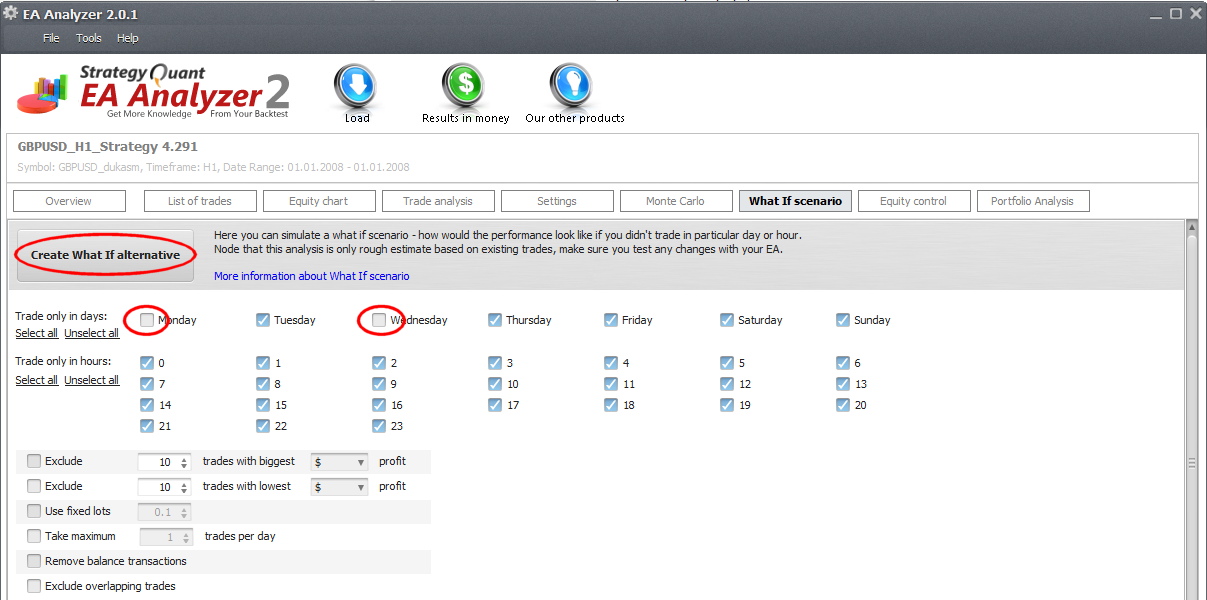Viewport: 1207px width, 600px height.
Task: Uncheck hour 21 checkbox
Action: point(147,426)
